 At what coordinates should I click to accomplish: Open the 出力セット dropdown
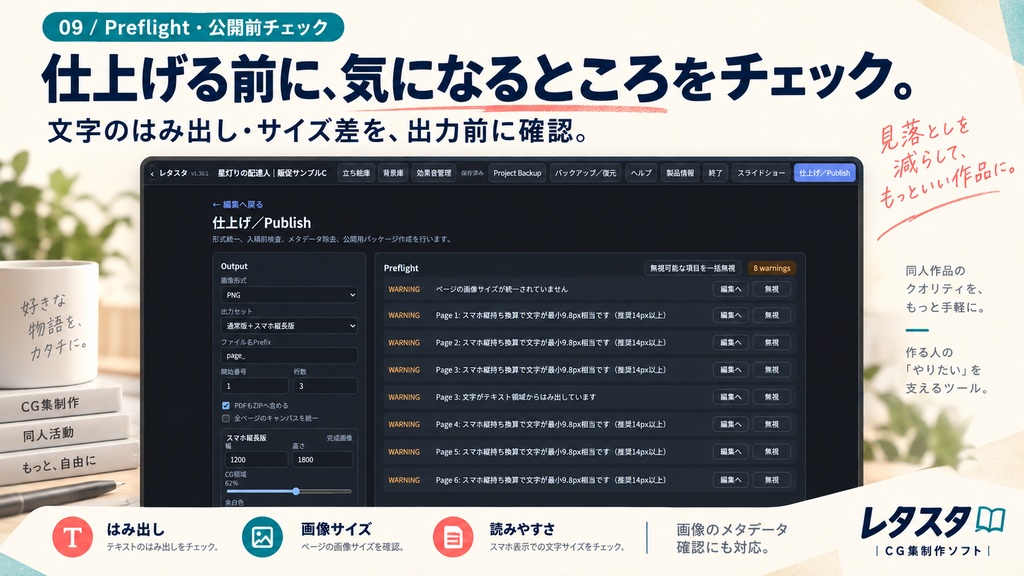coord(289,325)
